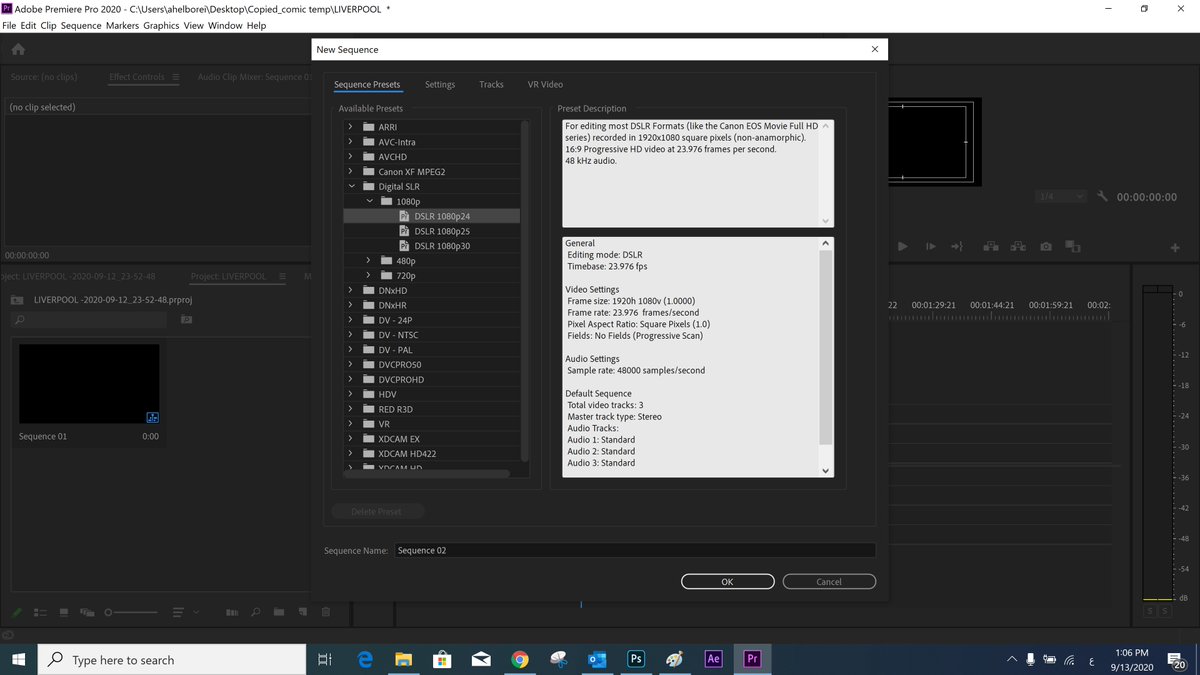The image size is (1200, 675).
Task: Click the Sequence Name input field
Action: 635,550
